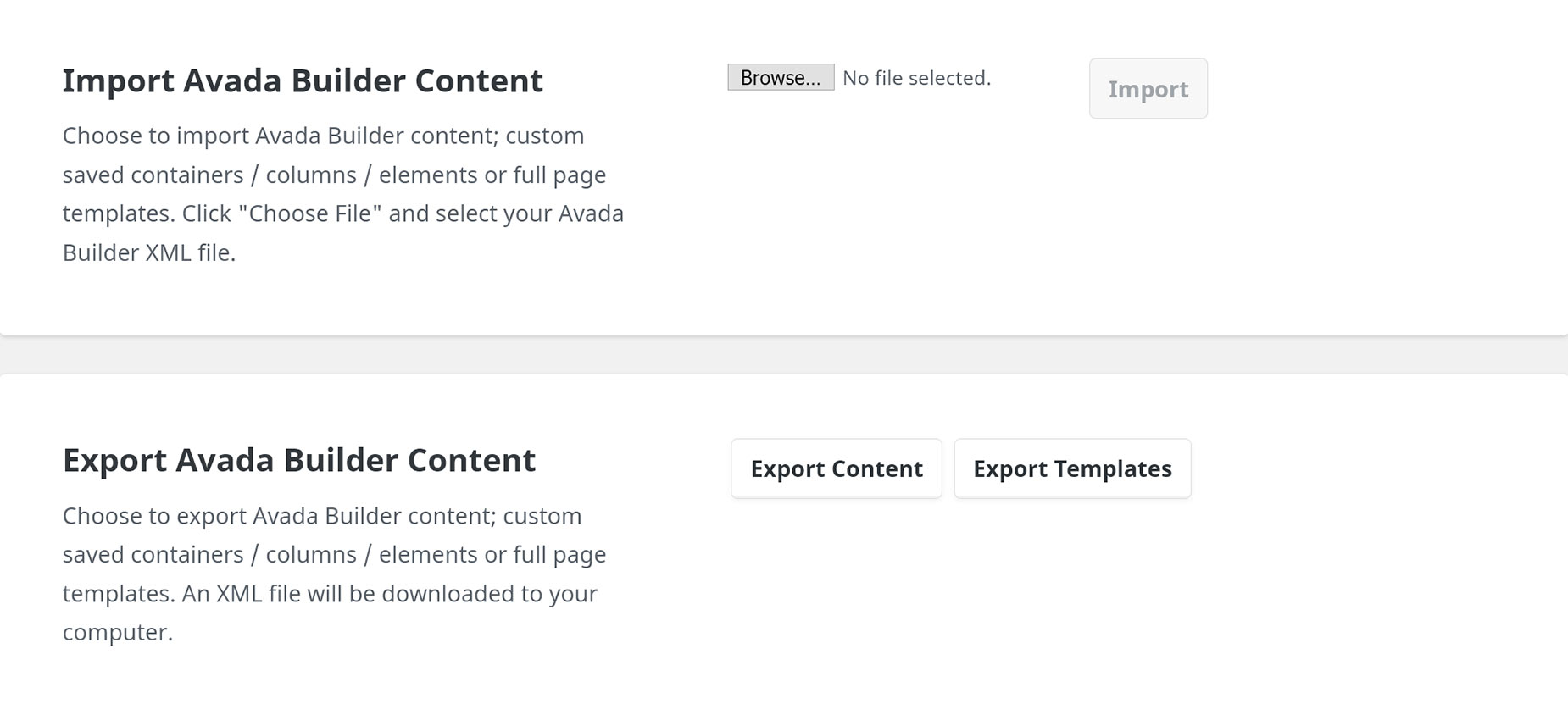Select the word "Import" in the first heading

118,80
